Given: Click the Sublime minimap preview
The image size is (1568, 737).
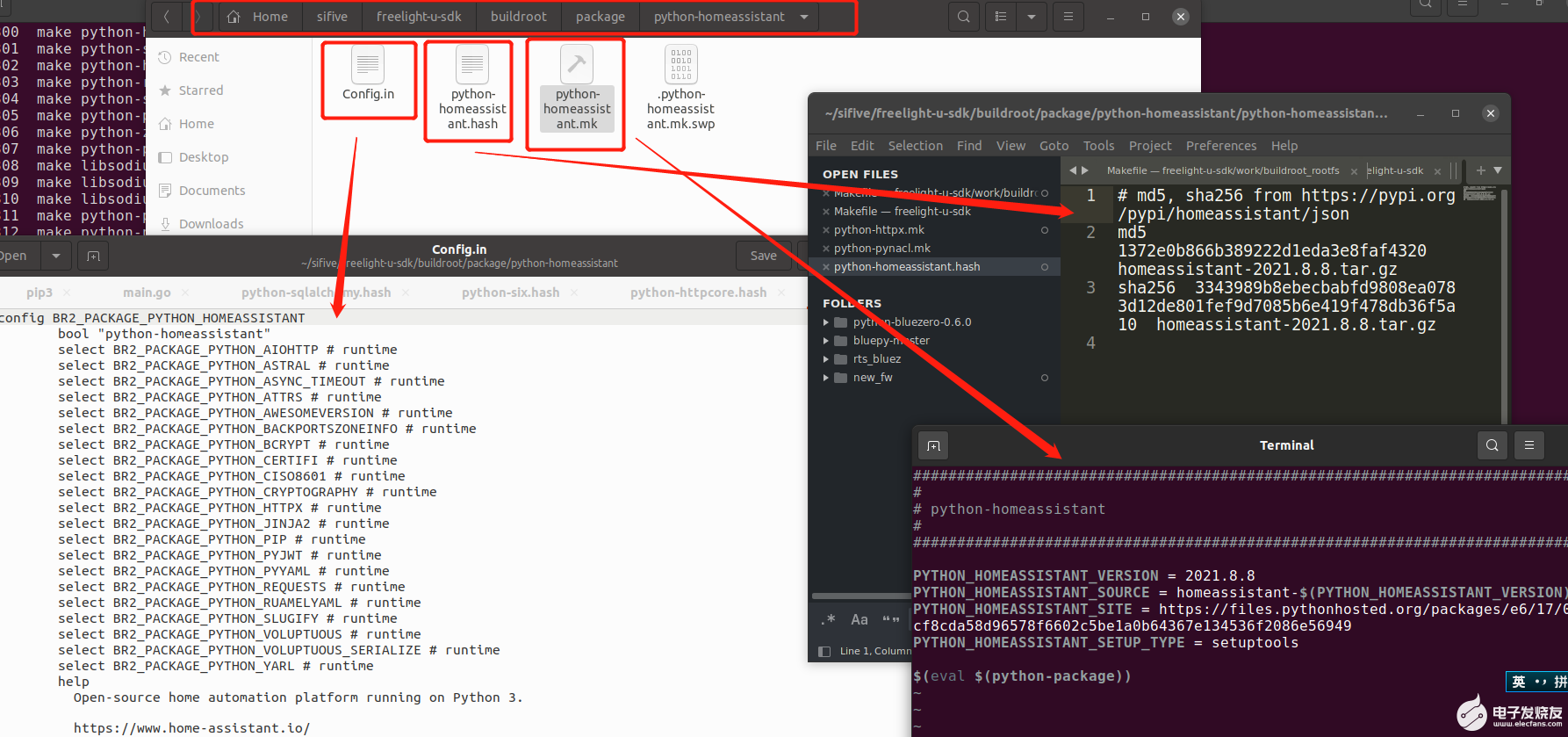Looking at the screenshot, I should click(1479, 193).
